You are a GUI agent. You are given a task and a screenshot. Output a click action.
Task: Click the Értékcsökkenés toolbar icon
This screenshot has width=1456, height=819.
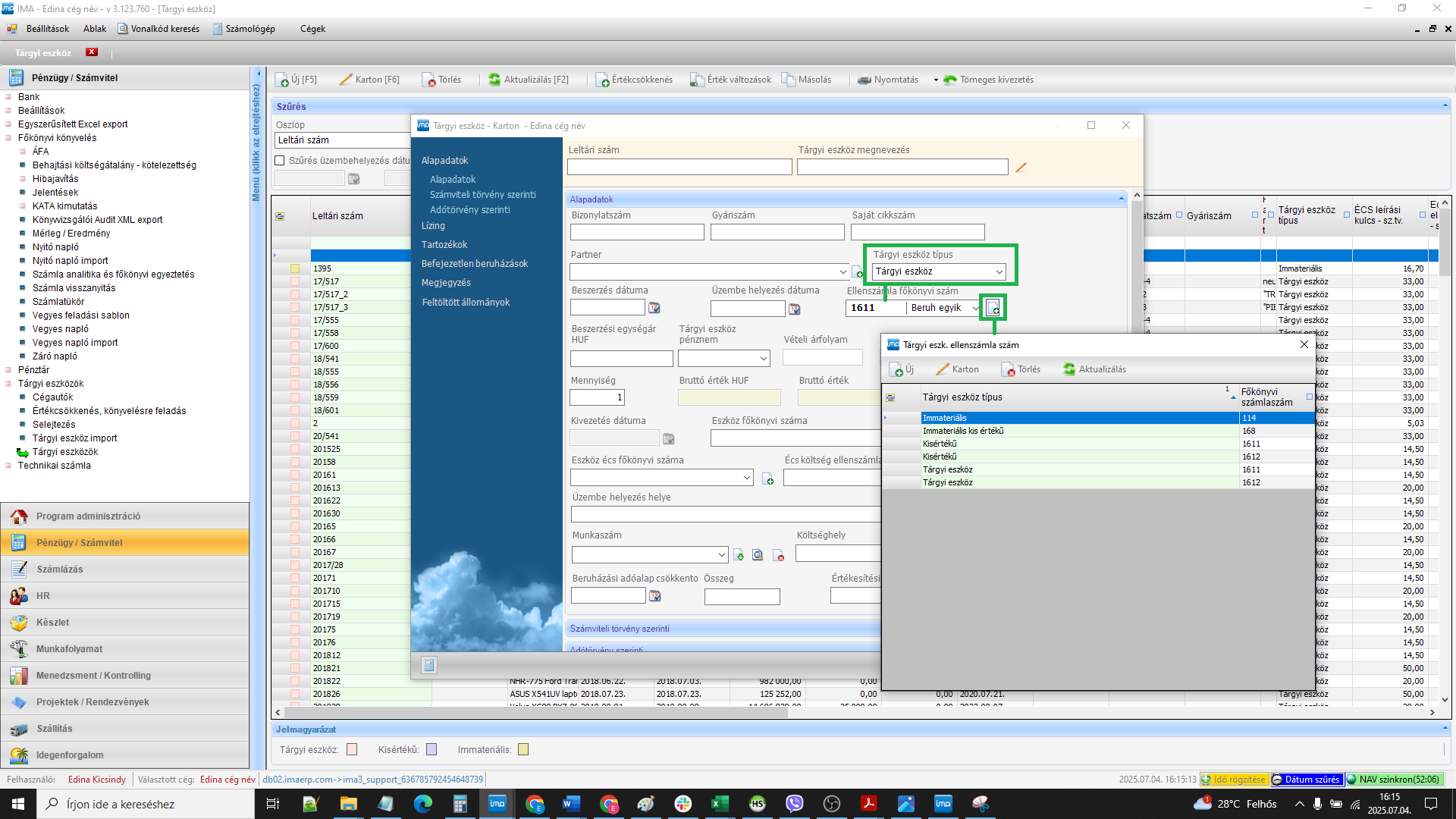pyautogui.click(x=603, y=80)
